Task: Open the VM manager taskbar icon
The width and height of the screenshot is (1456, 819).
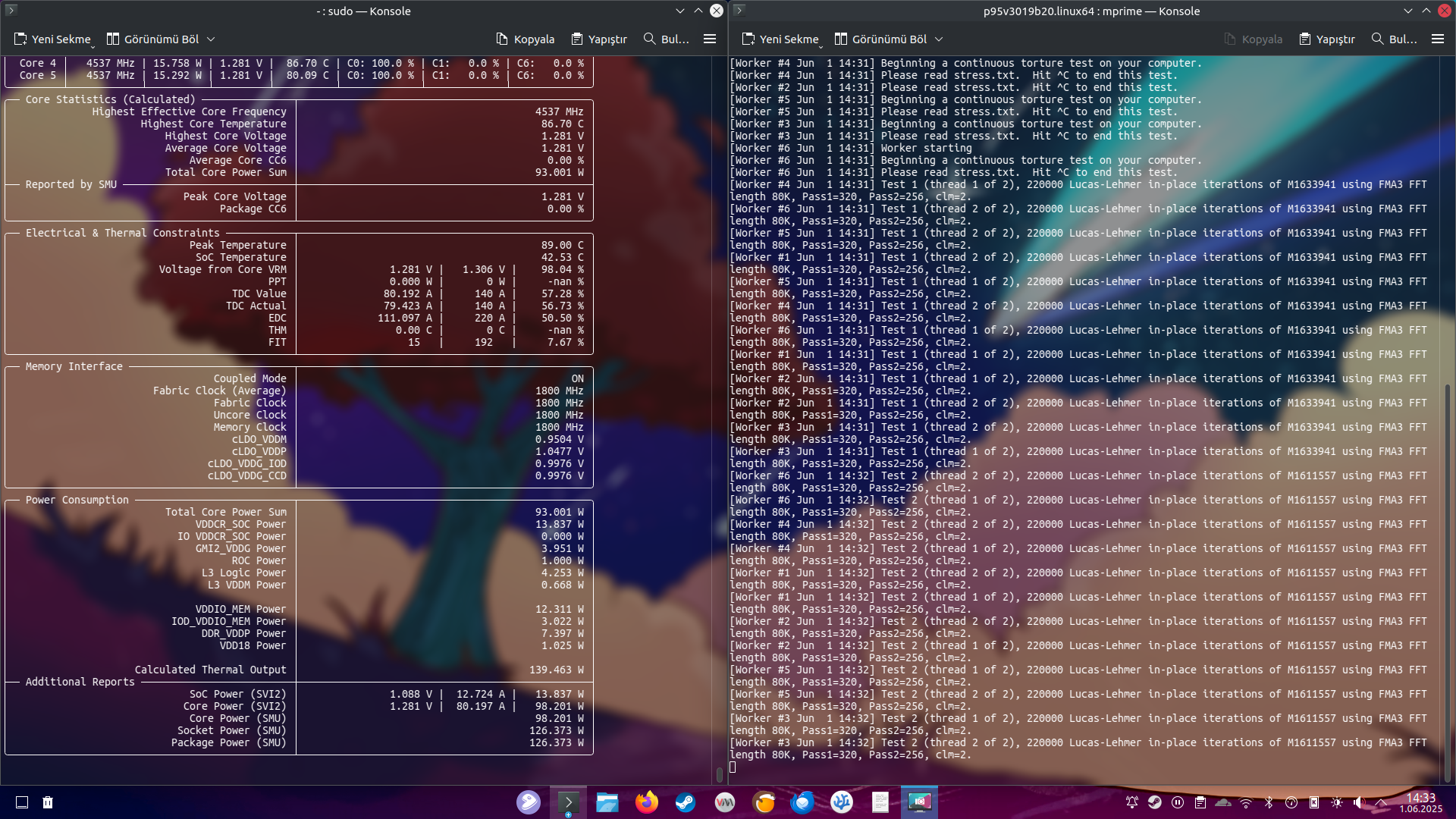Action: click(x=725, y=802)
